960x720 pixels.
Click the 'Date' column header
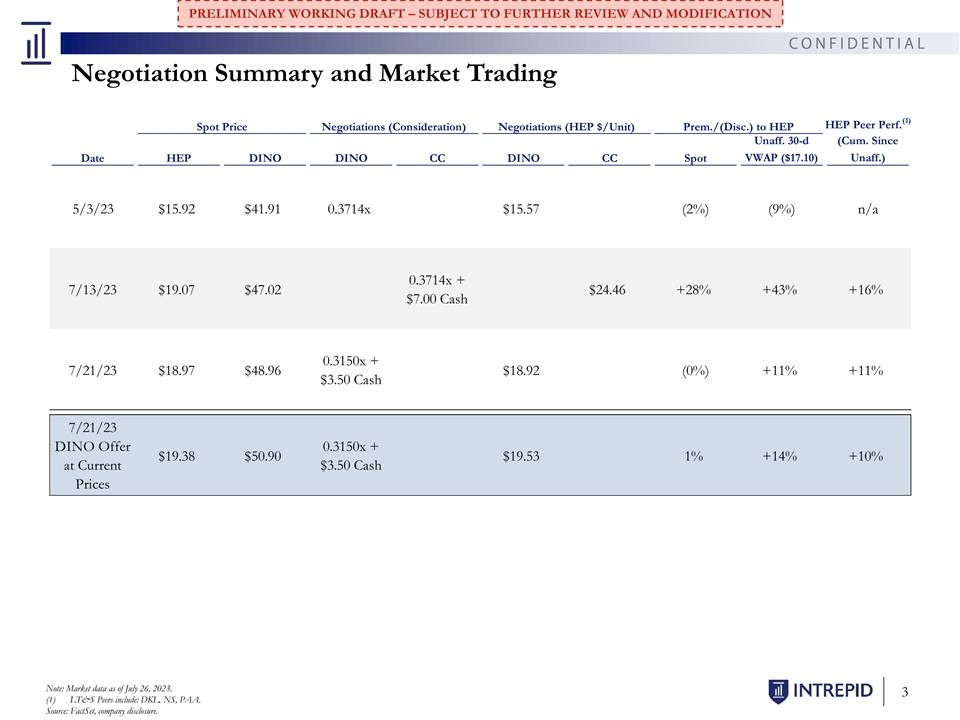[92, 158]
